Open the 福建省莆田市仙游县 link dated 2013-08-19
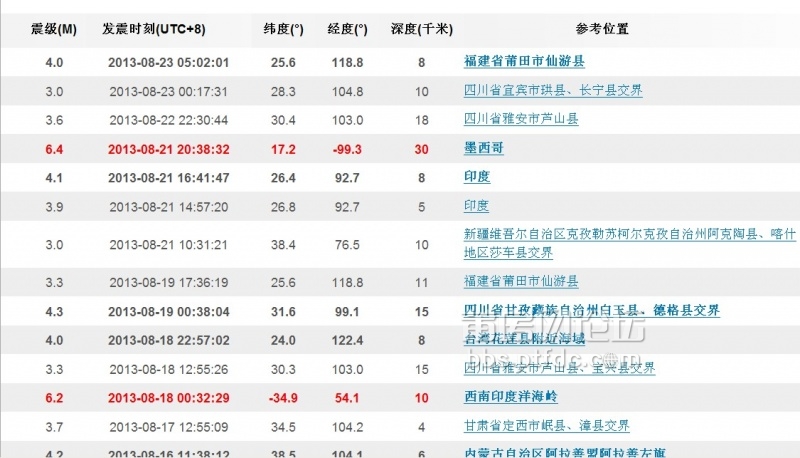The width and height of the screenshot is (800, 458). point(521,281)
